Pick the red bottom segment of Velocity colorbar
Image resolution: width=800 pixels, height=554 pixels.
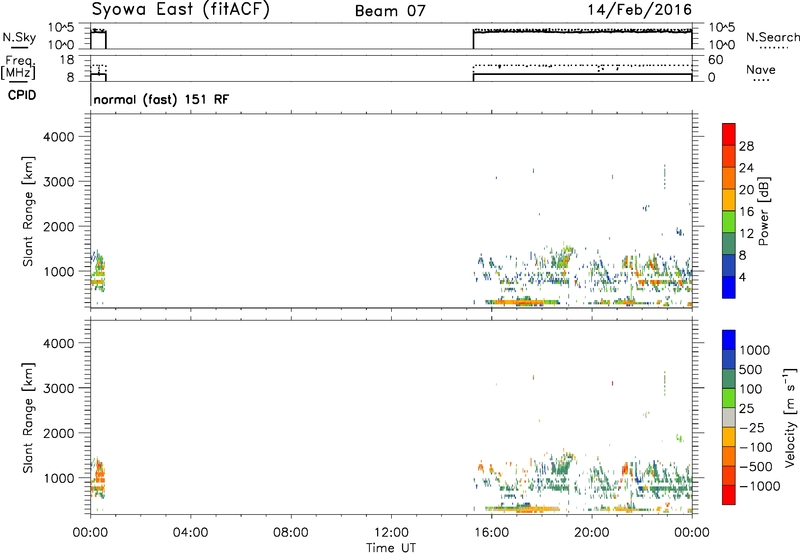point(729,495)
